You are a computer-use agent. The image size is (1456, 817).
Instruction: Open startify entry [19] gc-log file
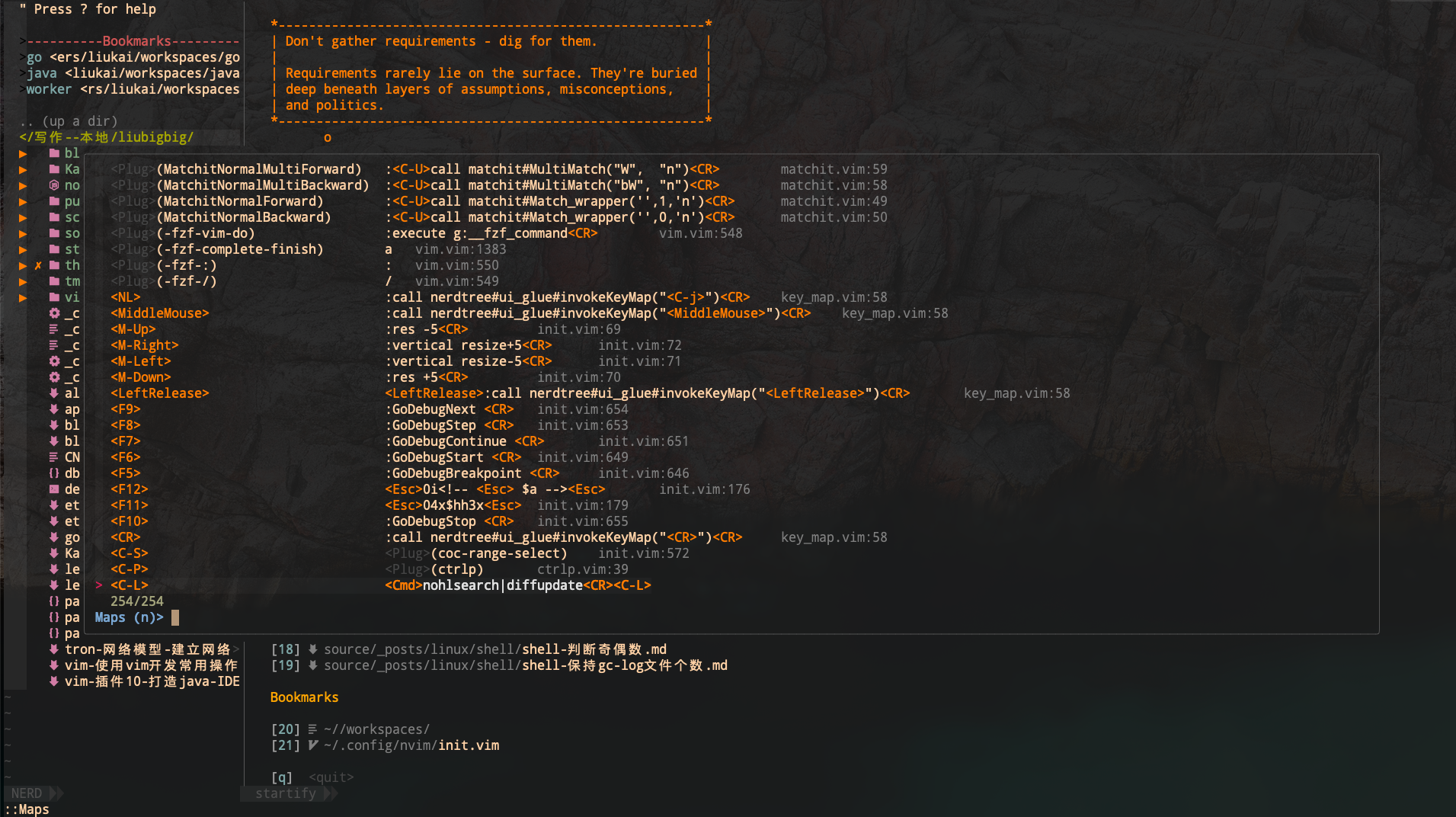[x=499, y=665]
